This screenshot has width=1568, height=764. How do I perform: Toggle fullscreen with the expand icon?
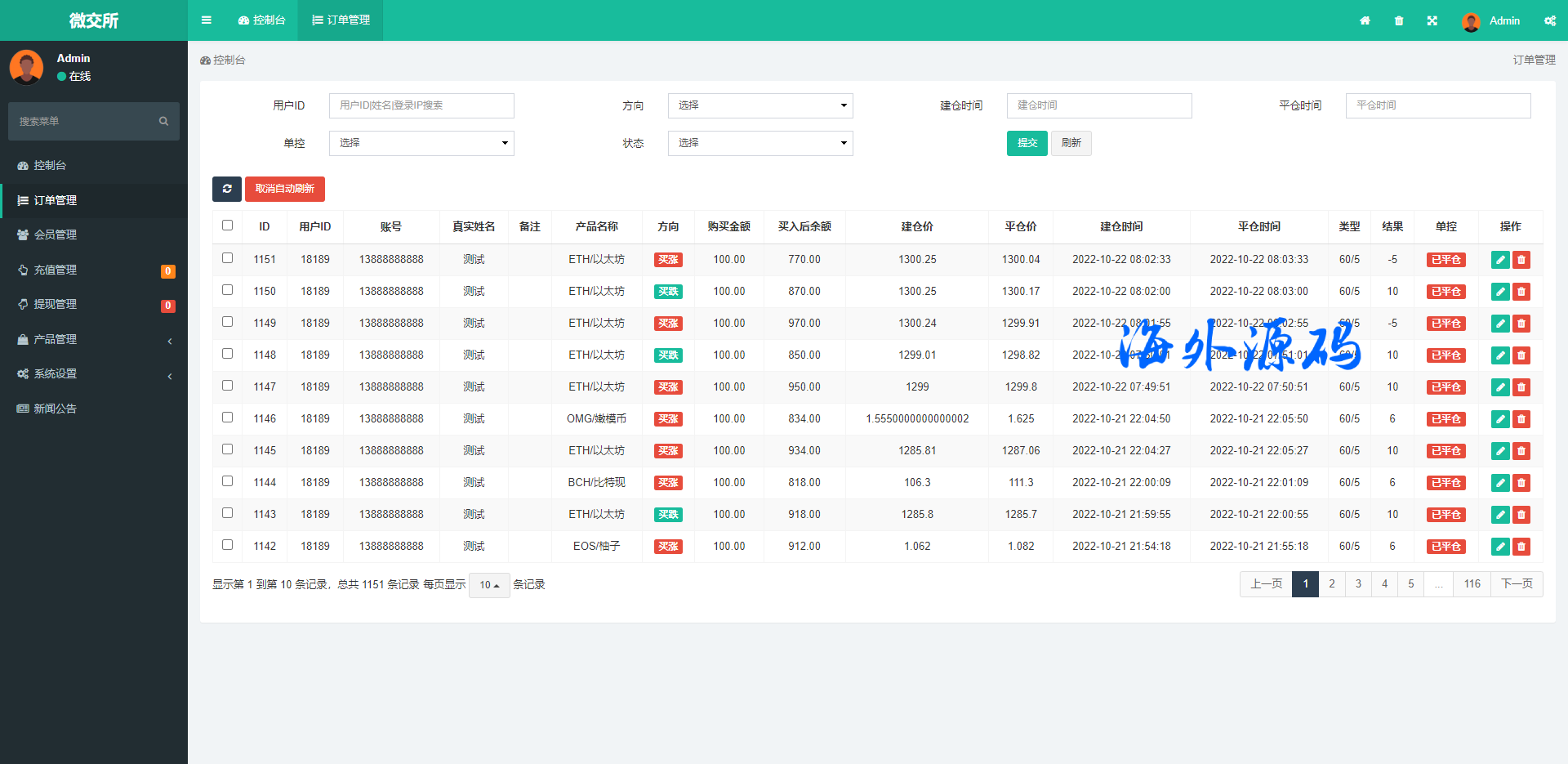click(1432, 20)
